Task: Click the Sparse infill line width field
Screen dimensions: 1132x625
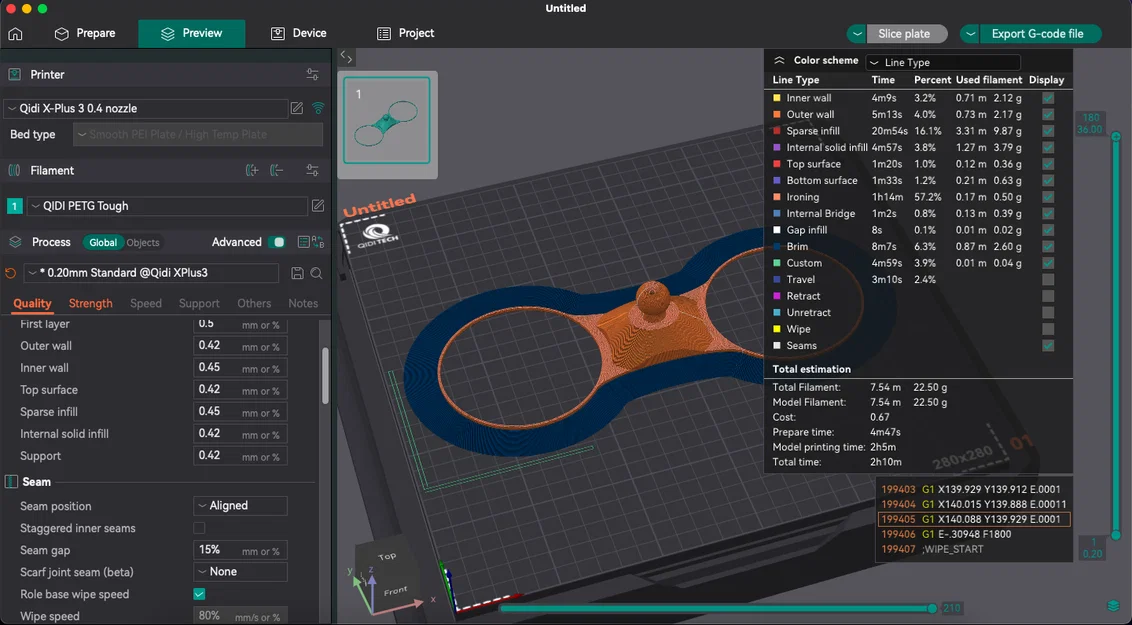Action: (x=240, y=411)
